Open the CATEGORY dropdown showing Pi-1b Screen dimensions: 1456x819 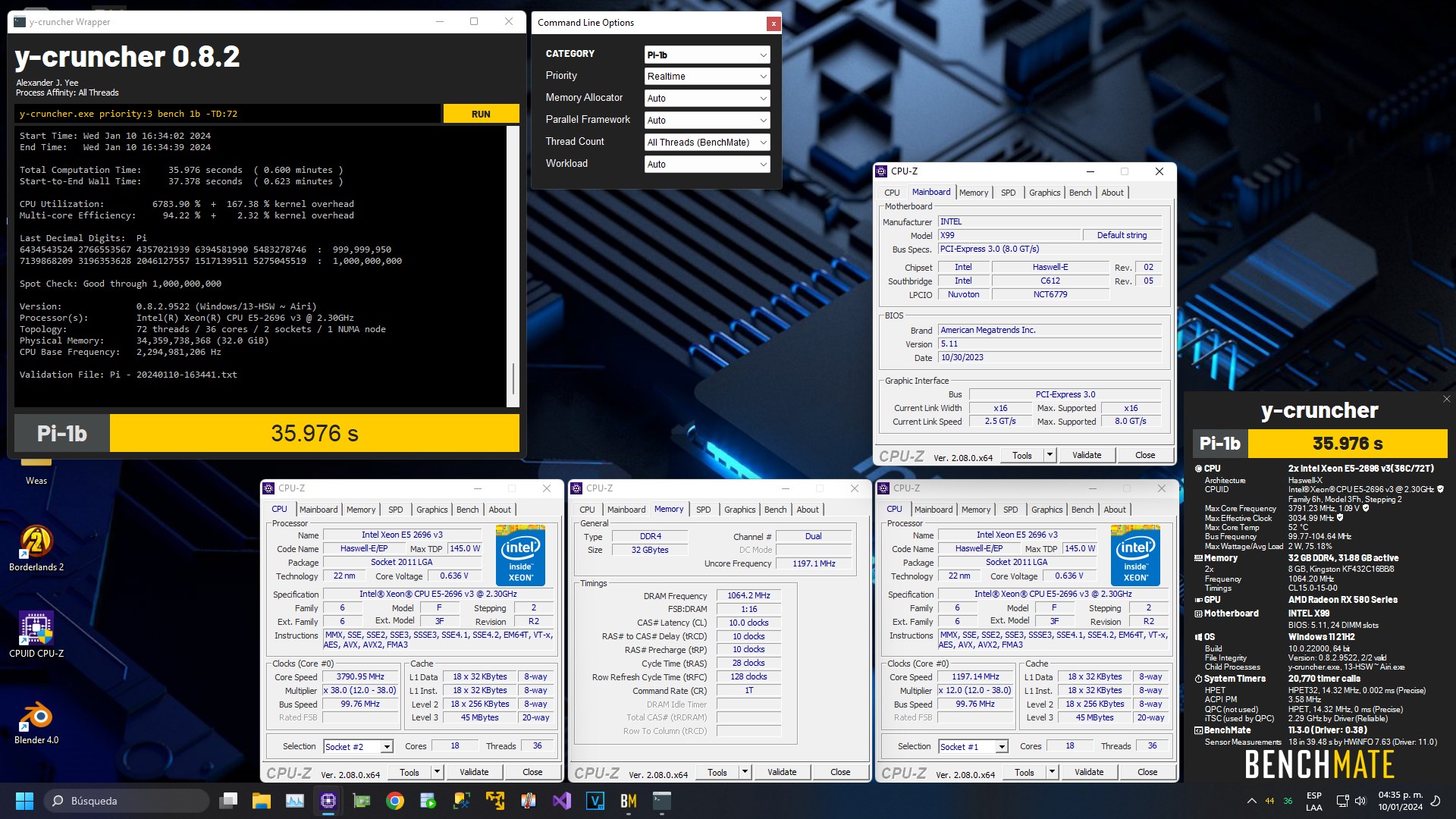click(707, 55)
